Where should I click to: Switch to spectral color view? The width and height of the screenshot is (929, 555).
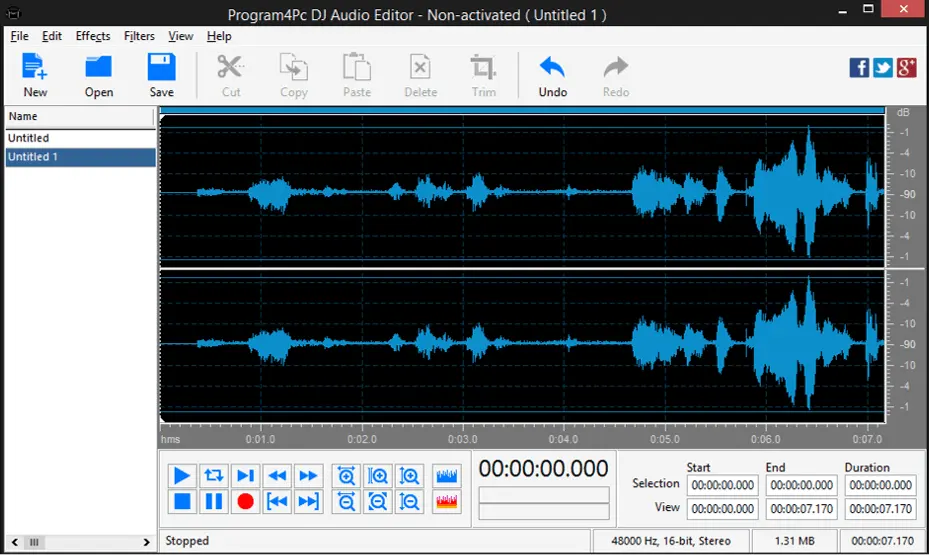pyautogui.click(x=447, y=502)
